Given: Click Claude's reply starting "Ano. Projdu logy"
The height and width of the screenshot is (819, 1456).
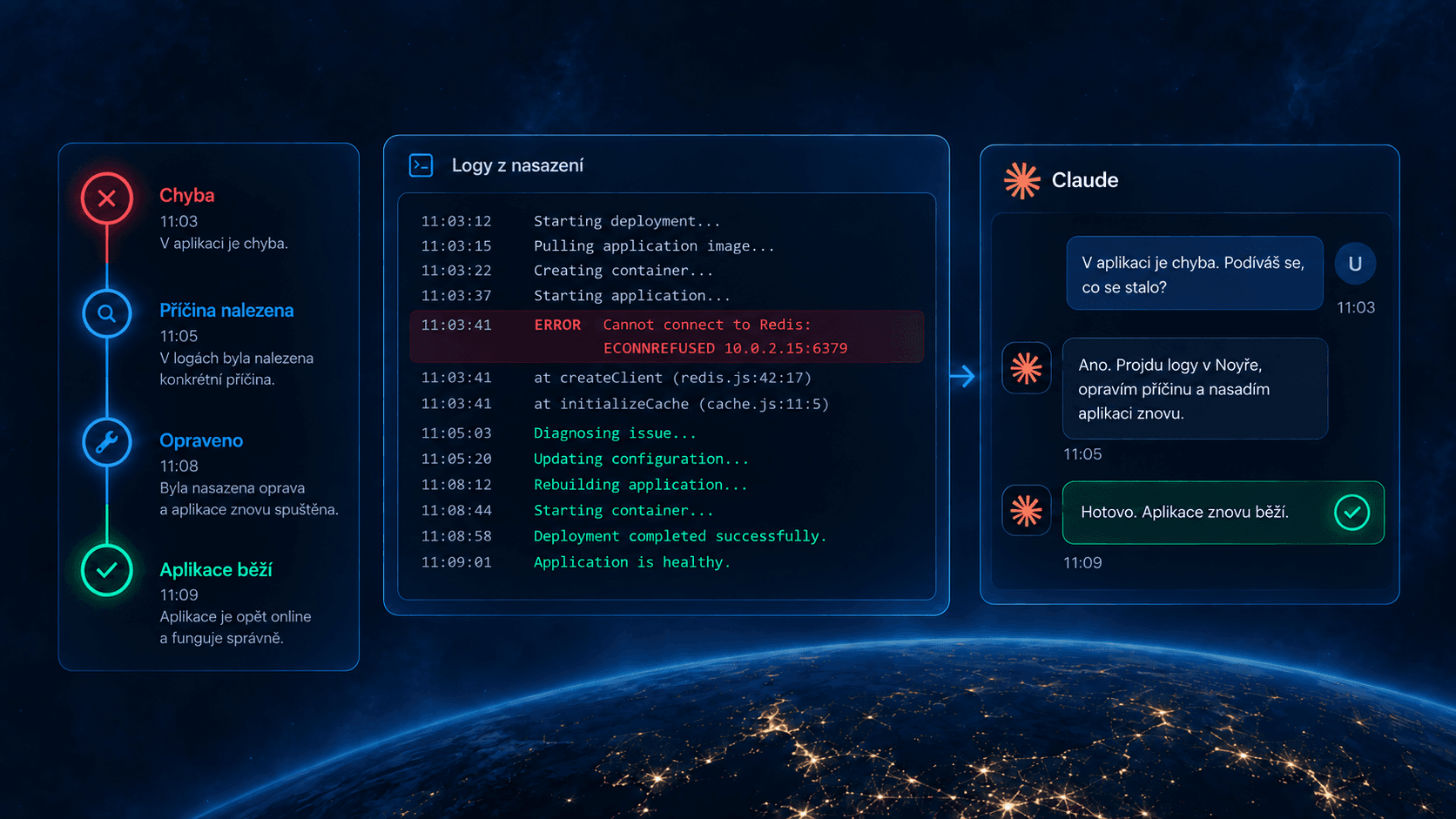Looking at the screenshot, I should click(x=1195, y=388).
